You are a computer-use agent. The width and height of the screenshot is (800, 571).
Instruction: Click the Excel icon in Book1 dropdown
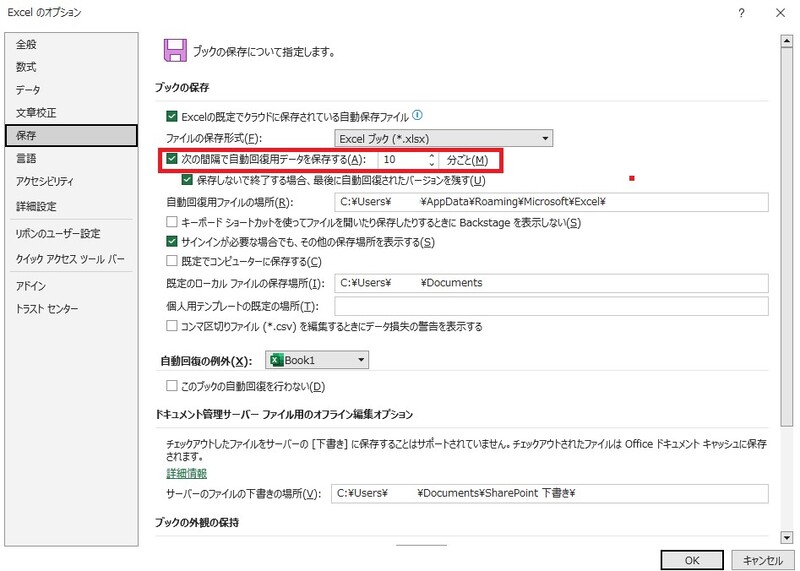(x=276, y=360)
